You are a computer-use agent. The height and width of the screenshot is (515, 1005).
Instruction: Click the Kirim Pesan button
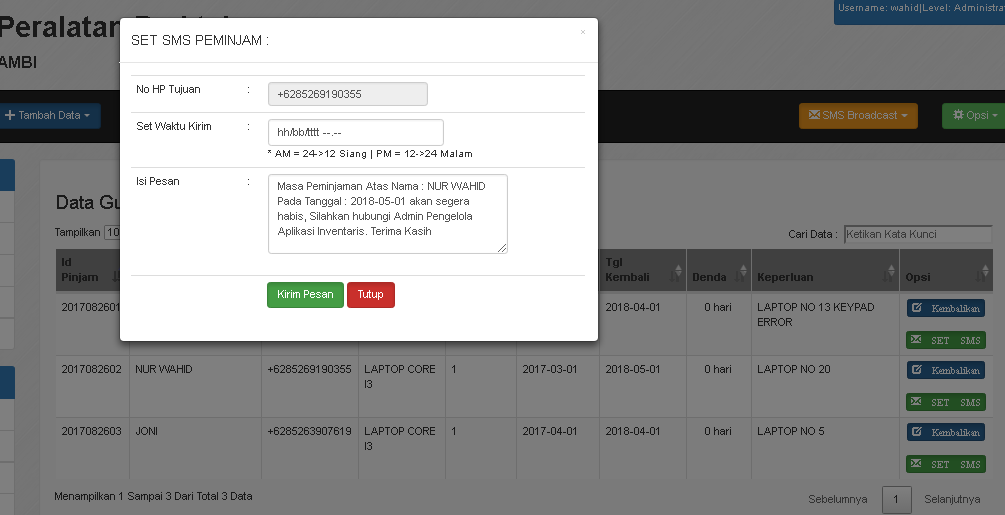coord(305,295)
